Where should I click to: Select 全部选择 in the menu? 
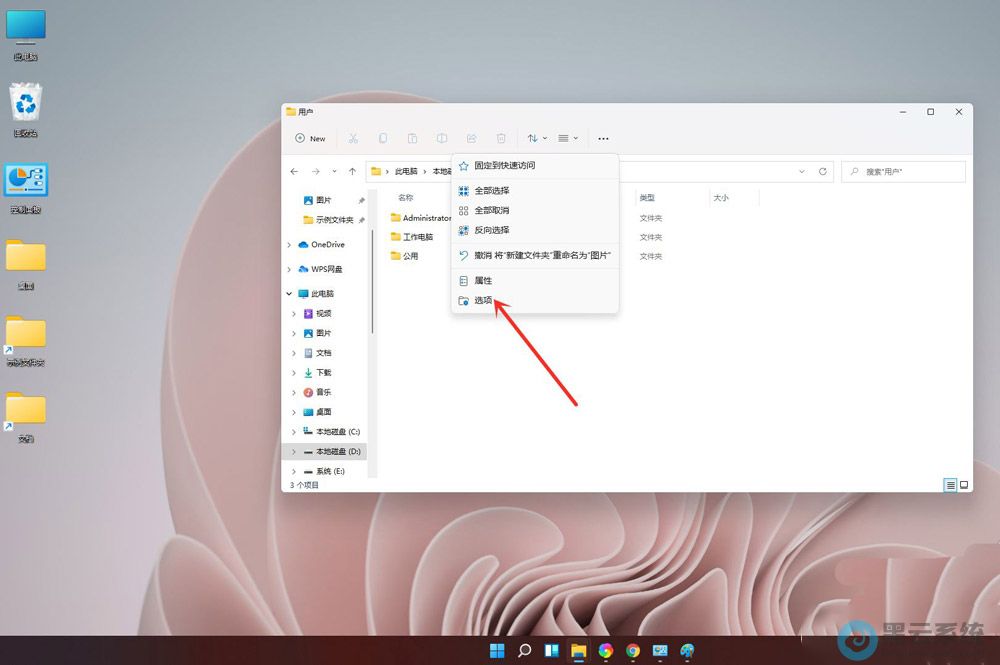click(x=491, y=191)
